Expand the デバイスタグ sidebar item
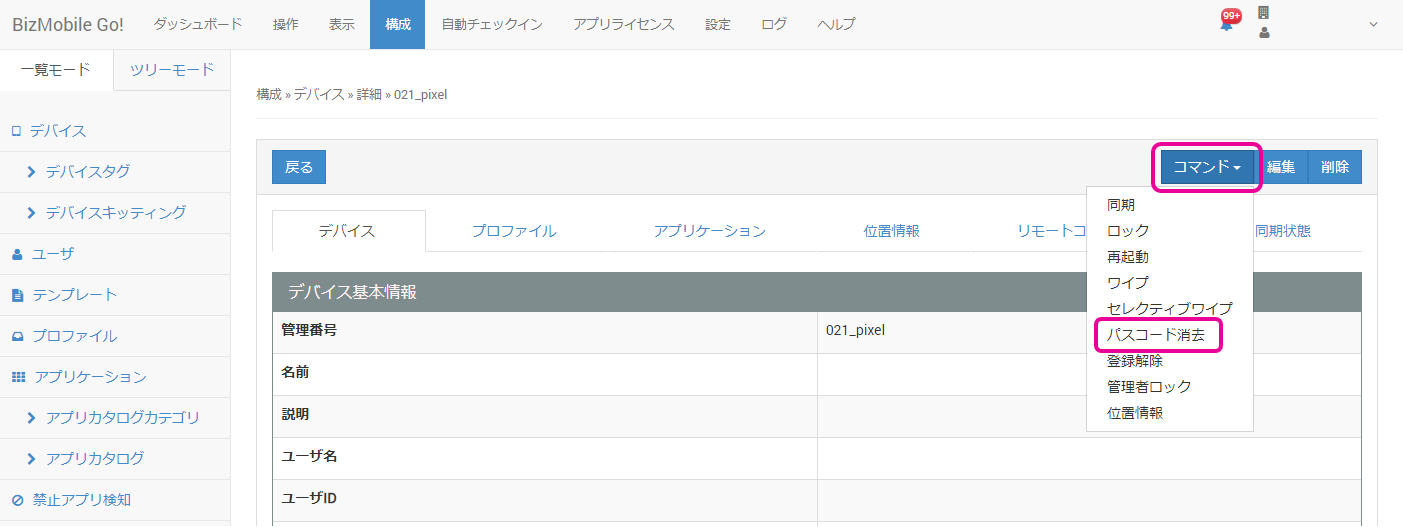Screen dimensions: 1403x527 pyautogui.click(x=87, y=172)
